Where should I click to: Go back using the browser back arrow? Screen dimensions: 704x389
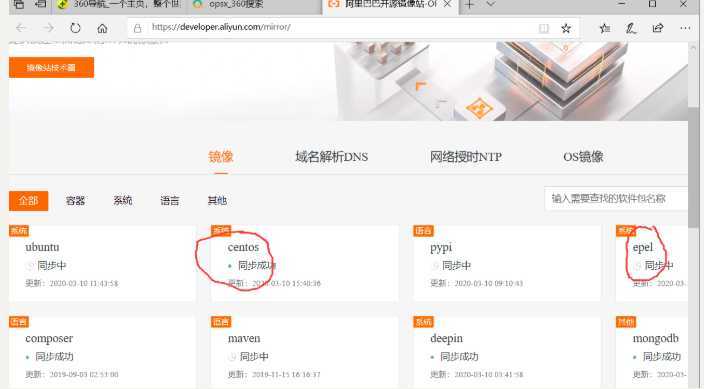[21, 28]
